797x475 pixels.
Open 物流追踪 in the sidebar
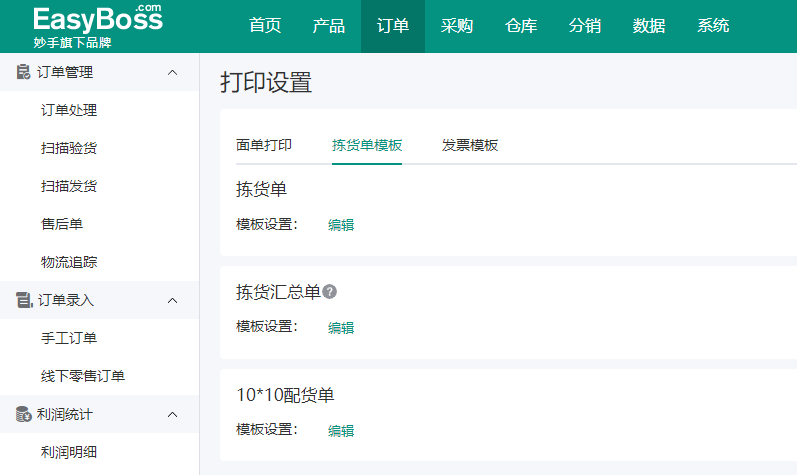point(69,262)
